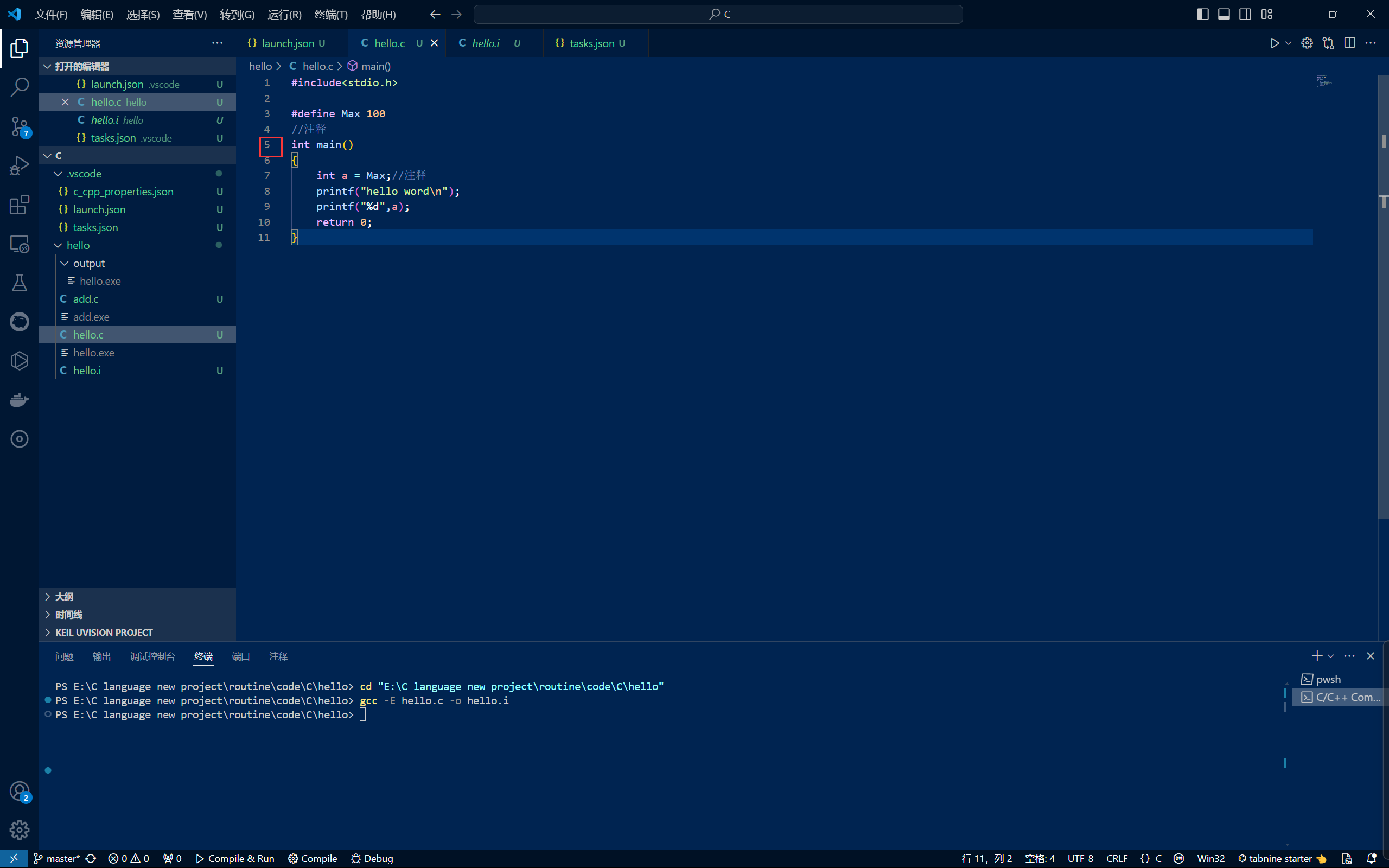Open Run and Debug view icon
Image resolution: width=1389 pixels, height=868 pixels.
point(20,165)
